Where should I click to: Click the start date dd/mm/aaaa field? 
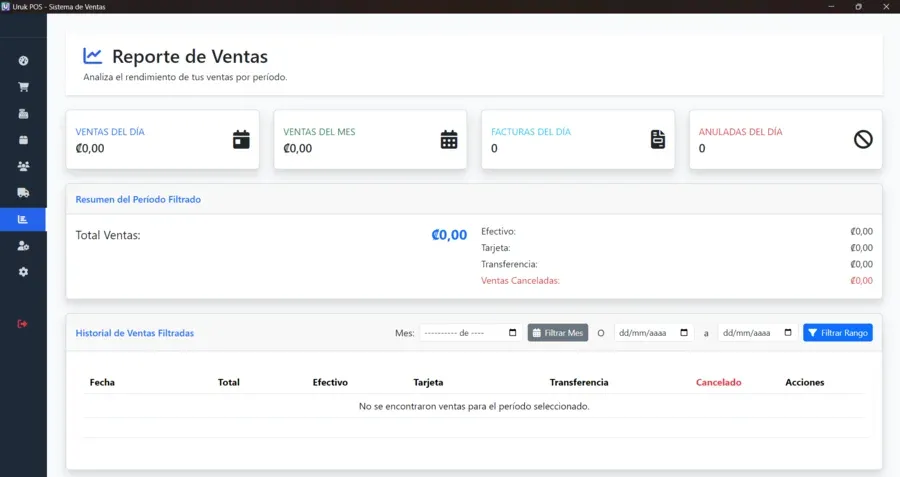643,333
